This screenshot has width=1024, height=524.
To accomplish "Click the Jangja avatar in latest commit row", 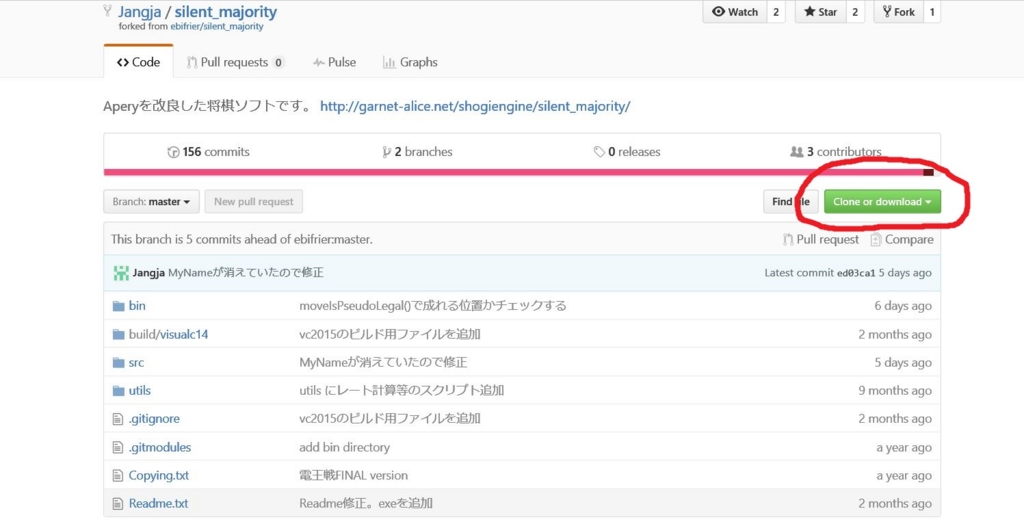I will coord(121,273).
